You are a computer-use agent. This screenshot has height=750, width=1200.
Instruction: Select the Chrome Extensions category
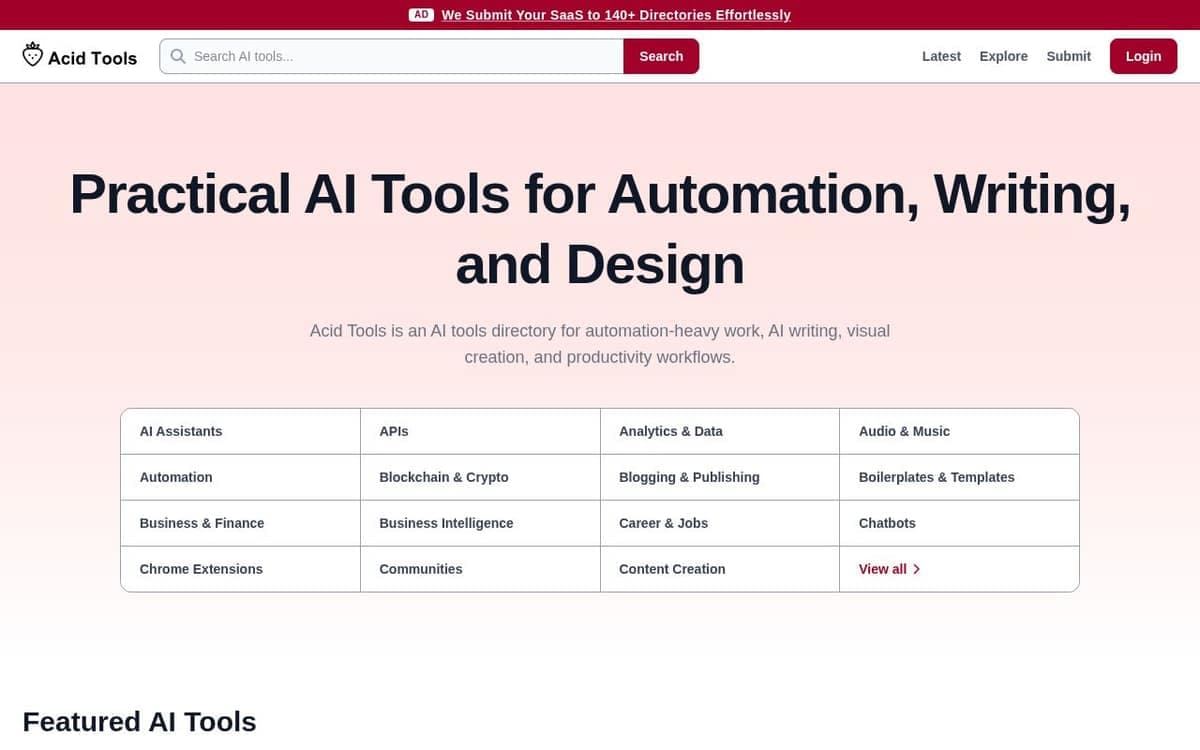click(240, 569)
